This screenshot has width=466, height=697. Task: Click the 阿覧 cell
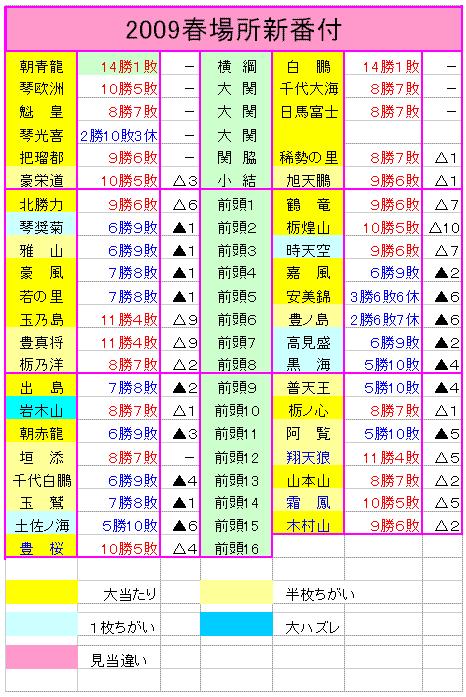308,431
